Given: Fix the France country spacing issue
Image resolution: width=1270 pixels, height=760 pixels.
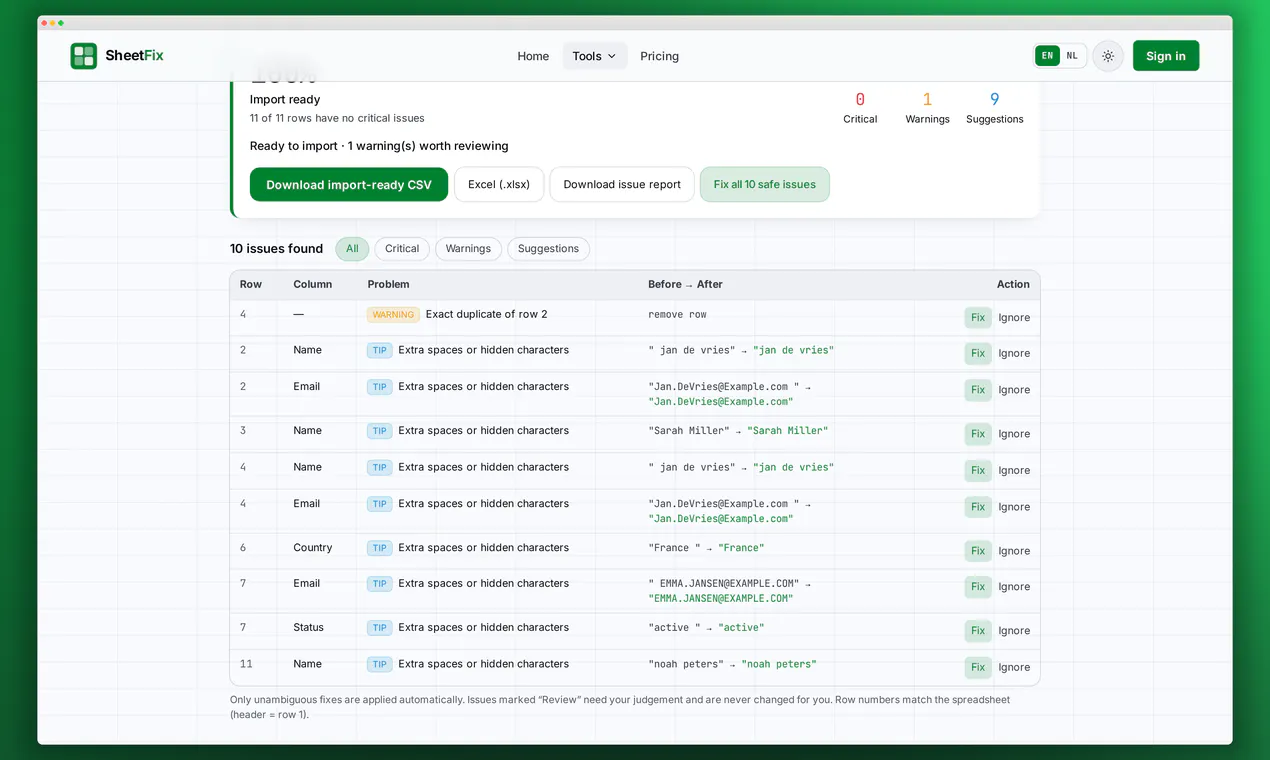Looking at the screenshot, I should click(978, 551).
